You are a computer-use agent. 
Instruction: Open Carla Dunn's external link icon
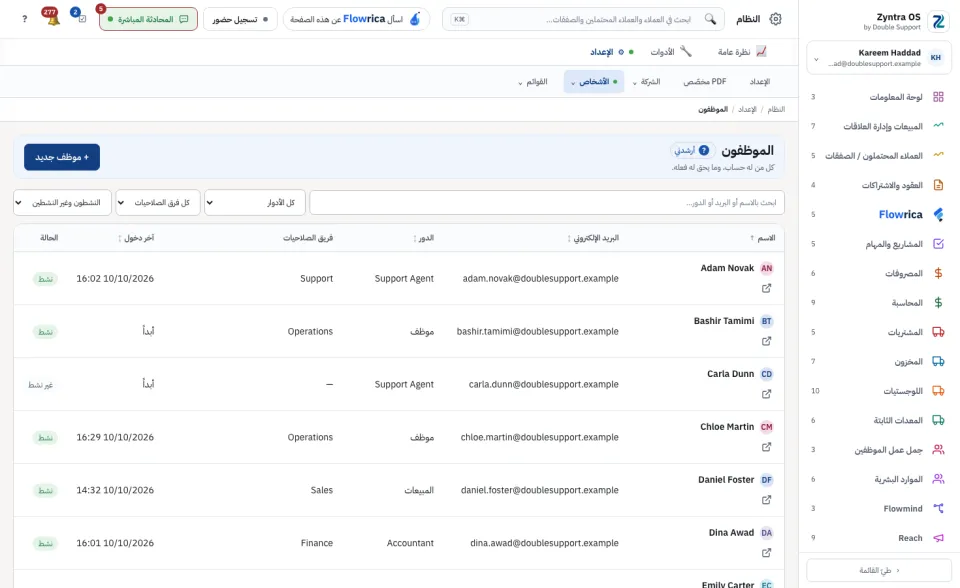click(767, 394)
